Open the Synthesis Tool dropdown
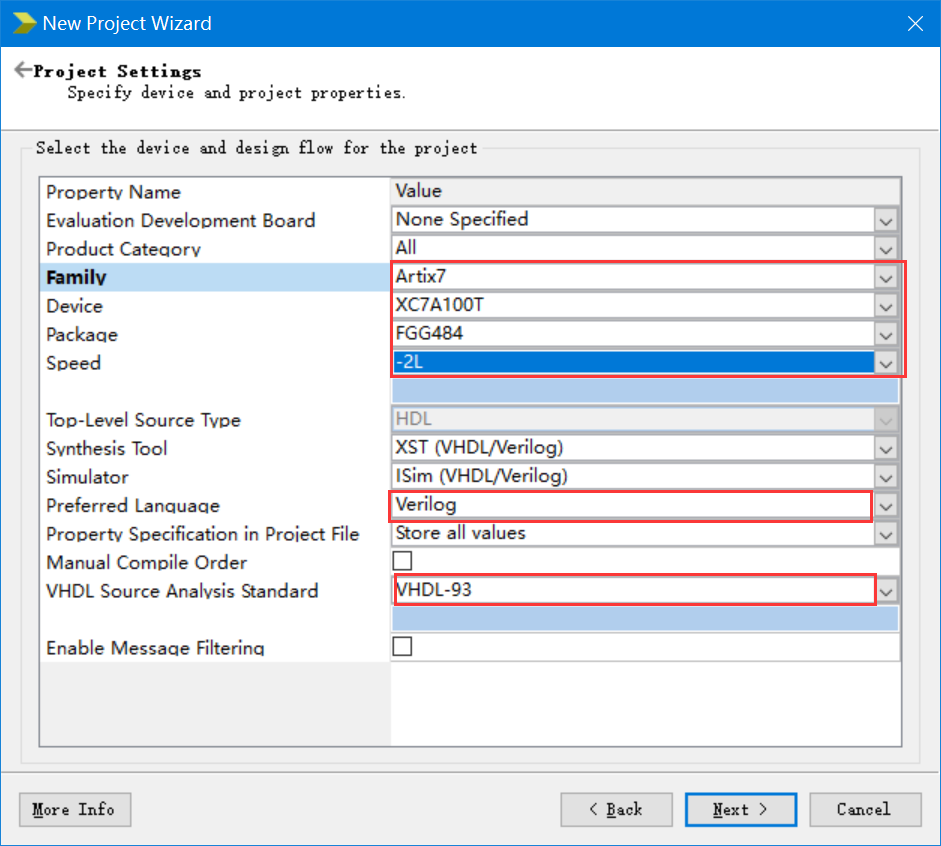Screen dimensions: 941x846 point(886,450)
